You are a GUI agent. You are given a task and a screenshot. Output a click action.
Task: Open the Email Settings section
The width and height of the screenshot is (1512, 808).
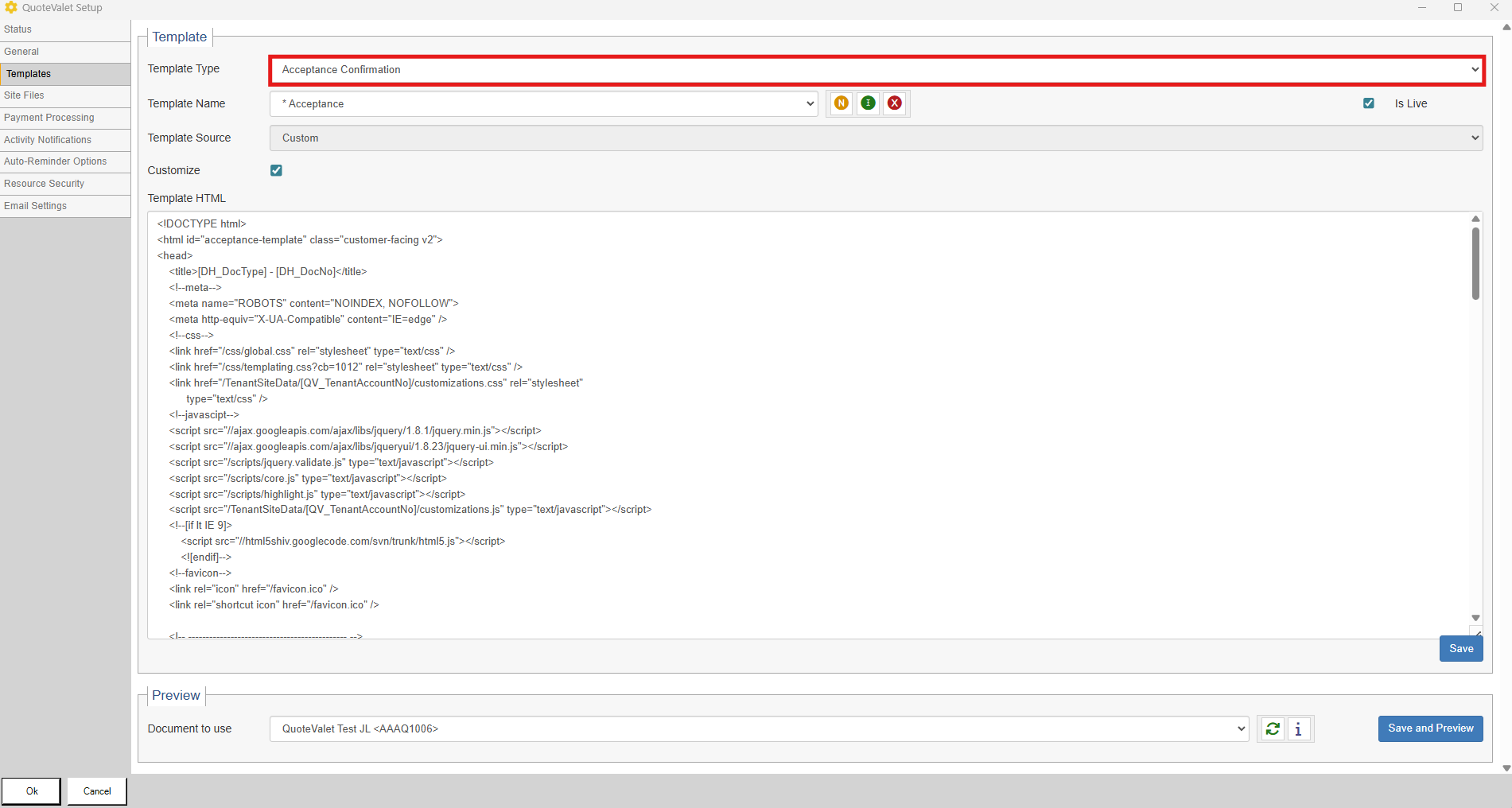pos(36,206)
